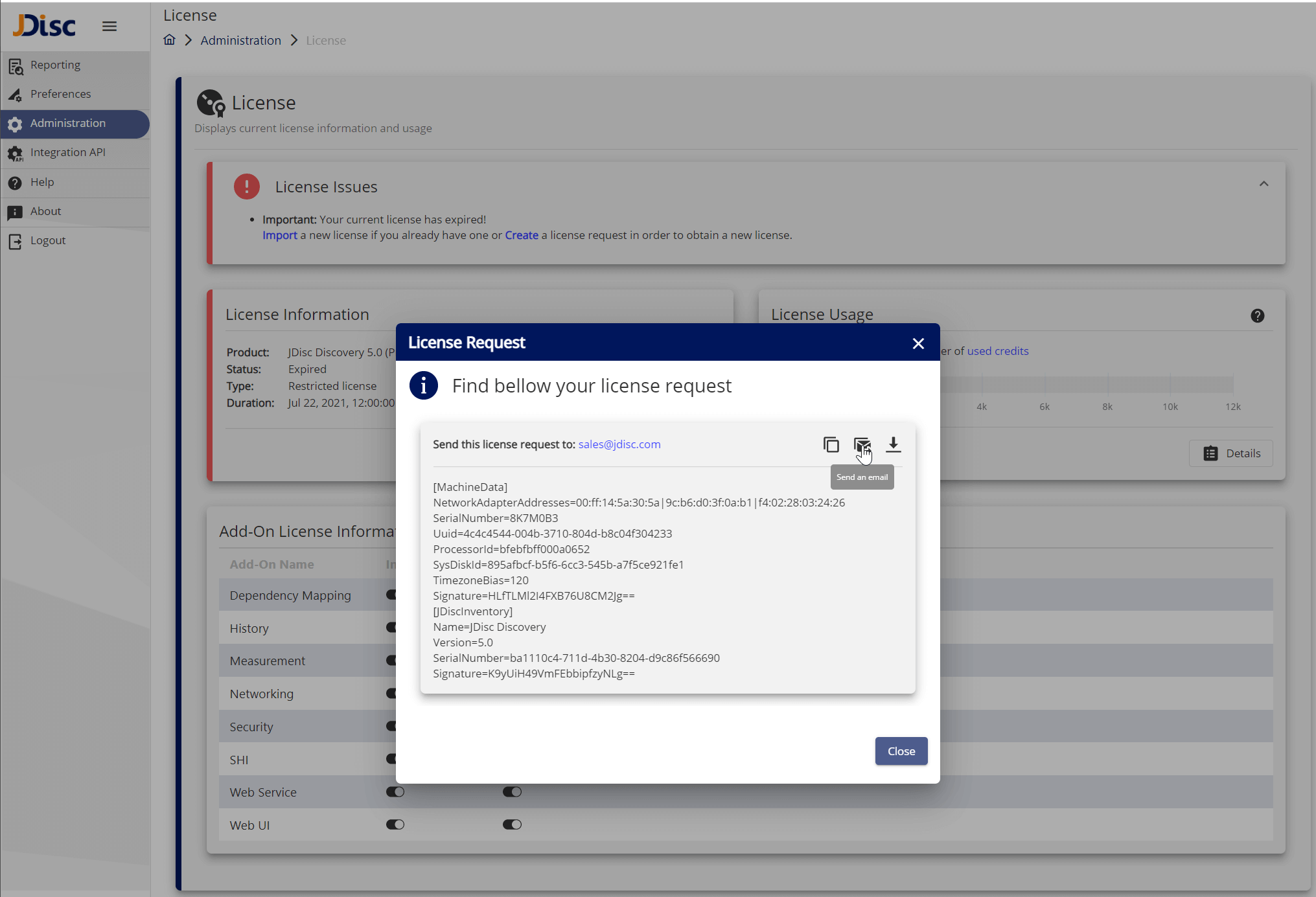1316x897 pixels.
Task: Open Administration breadcrumb link
Action: pyautogui.click(x=240, y=40)
